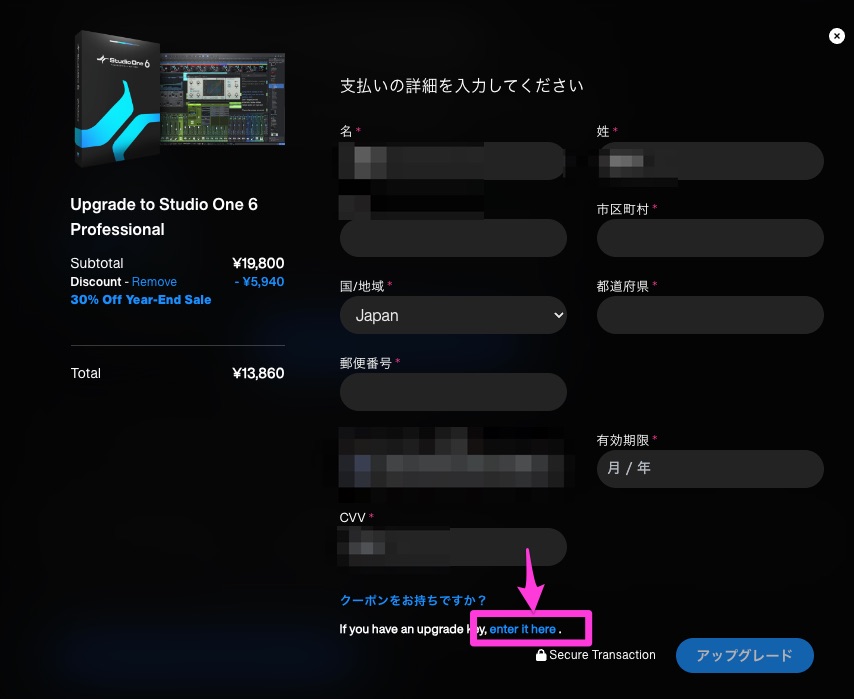The image size is (854, 699).
Task: Click the 30% Off Year-End Sale label
Action: tap(140, 299)
